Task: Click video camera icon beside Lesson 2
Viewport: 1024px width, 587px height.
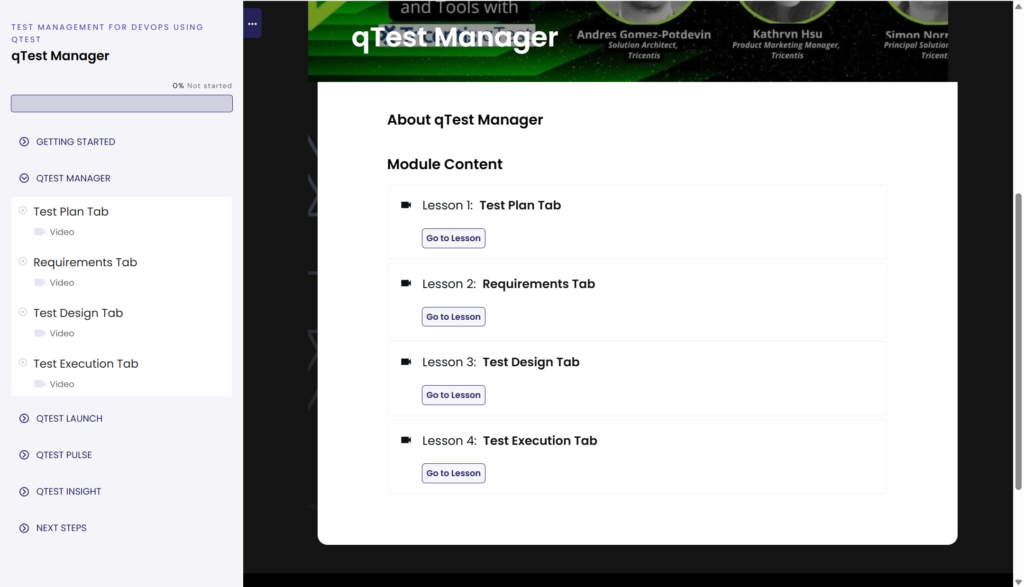Action: [x=406, y=284]
